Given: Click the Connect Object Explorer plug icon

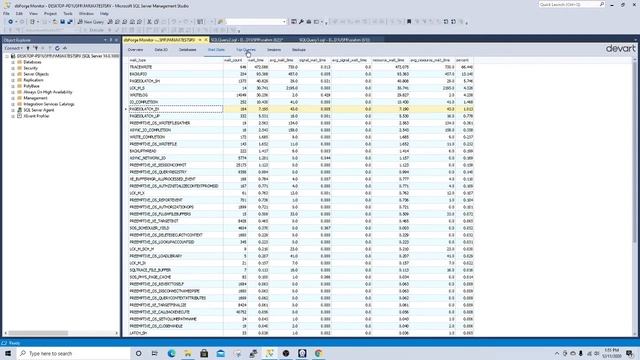Looking at the screenshot, I should [28, 48].
